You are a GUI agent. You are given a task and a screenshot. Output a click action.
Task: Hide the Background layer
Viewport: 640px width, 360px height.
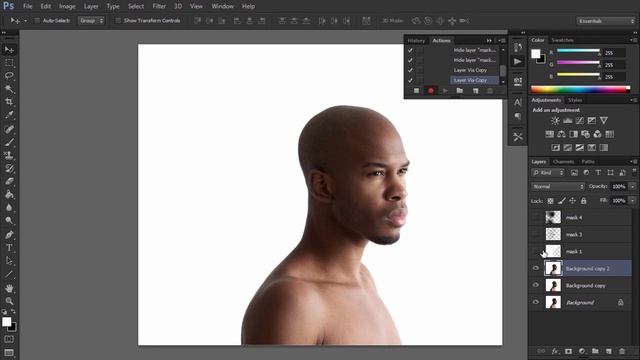coord(536,302)
